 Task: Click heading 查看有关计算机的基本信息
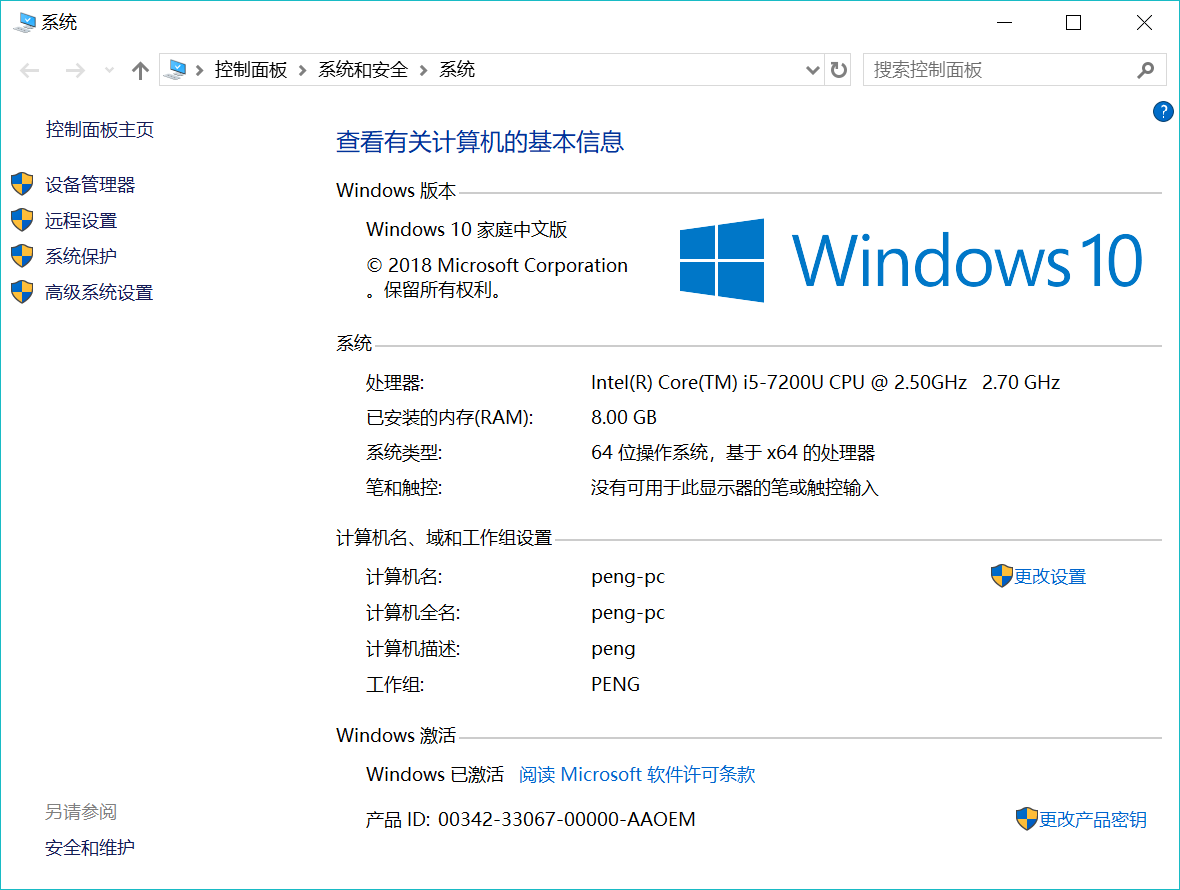pyautogui.click(x=480, y=142)
